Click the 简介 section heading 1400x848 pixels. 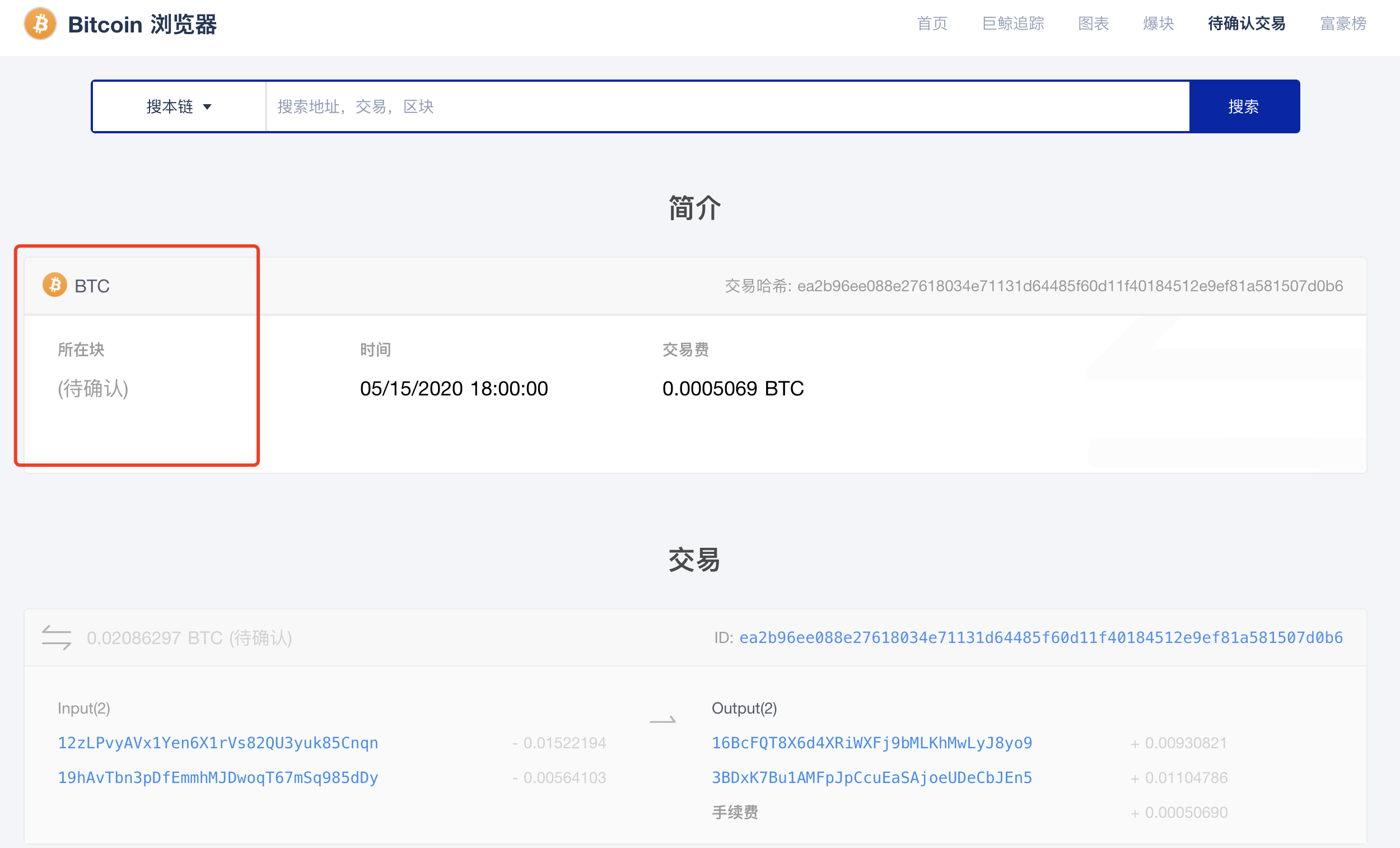pos(694,207)
